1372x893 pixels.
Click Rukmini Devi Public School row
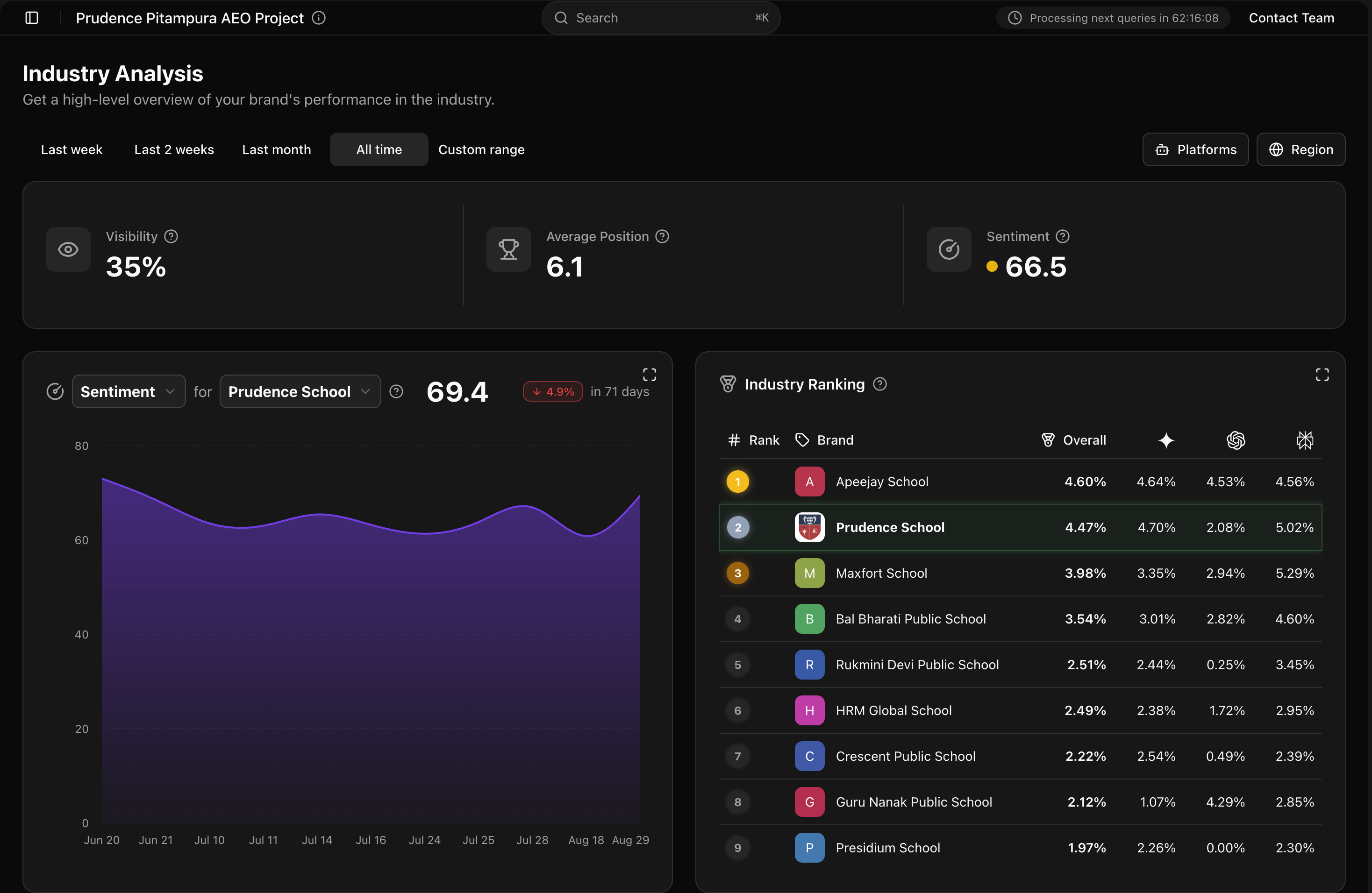click(1020, 665)
